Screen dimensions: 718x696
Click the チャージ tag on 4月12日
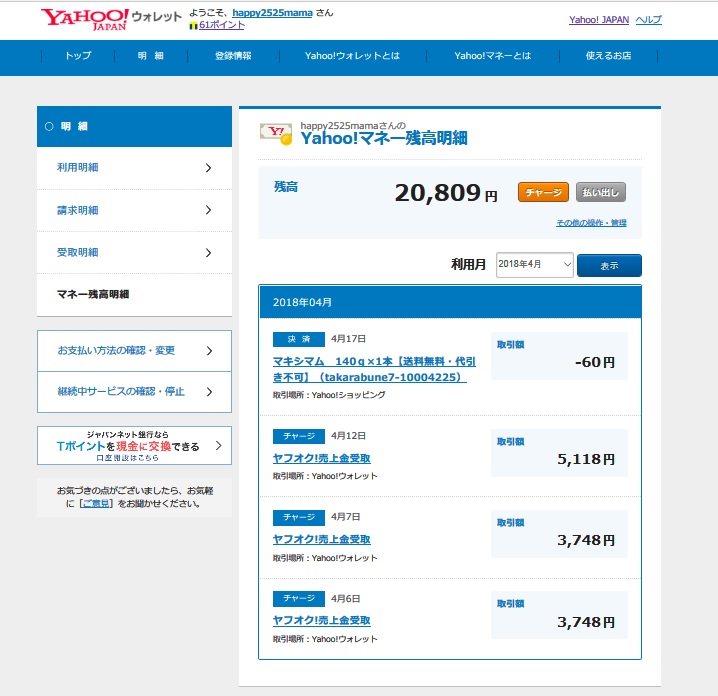point(299,436)
